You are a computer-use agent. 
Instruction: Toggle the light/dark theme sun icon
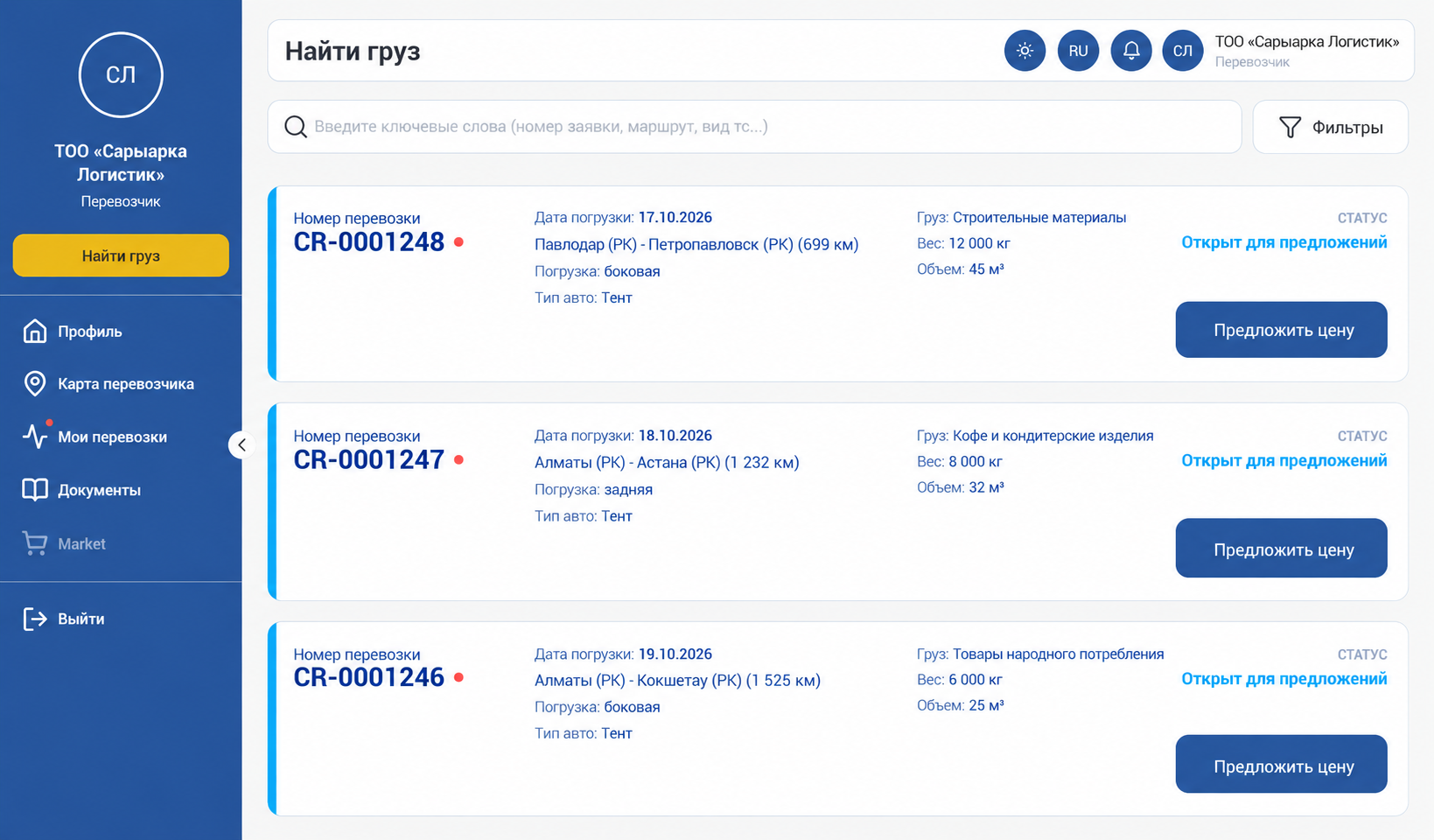click(1025, 51)
